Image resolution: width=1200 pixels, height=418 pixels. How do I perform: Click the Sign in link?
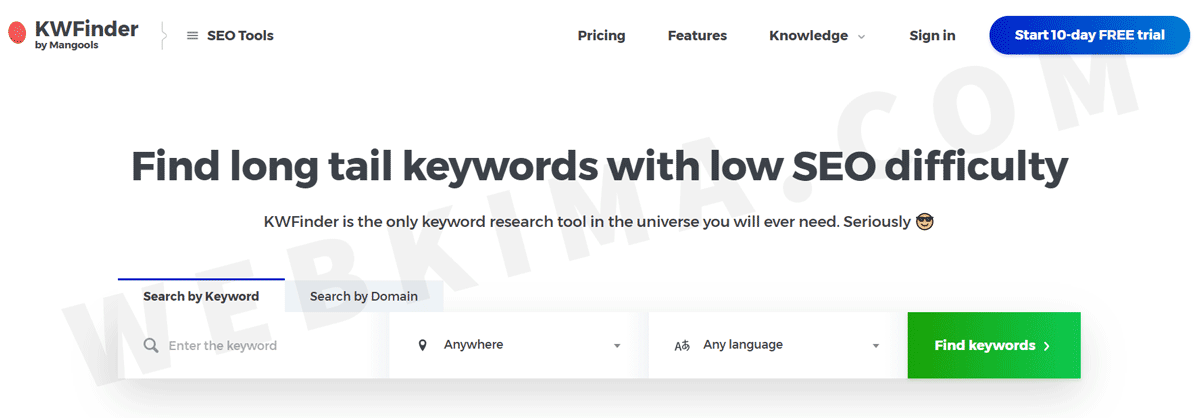click(x=932, y=36)
